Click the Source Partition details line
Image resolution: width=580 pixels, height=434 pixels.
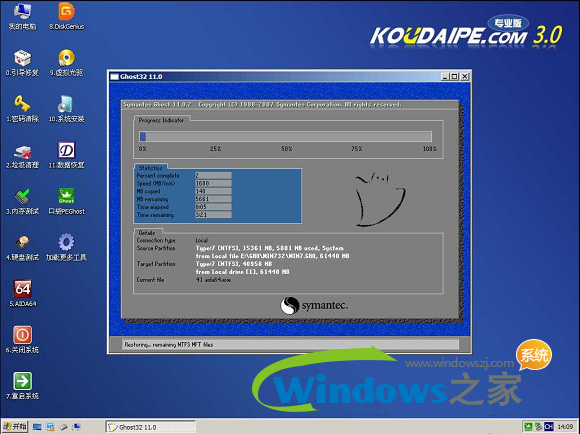pos(270,248)
